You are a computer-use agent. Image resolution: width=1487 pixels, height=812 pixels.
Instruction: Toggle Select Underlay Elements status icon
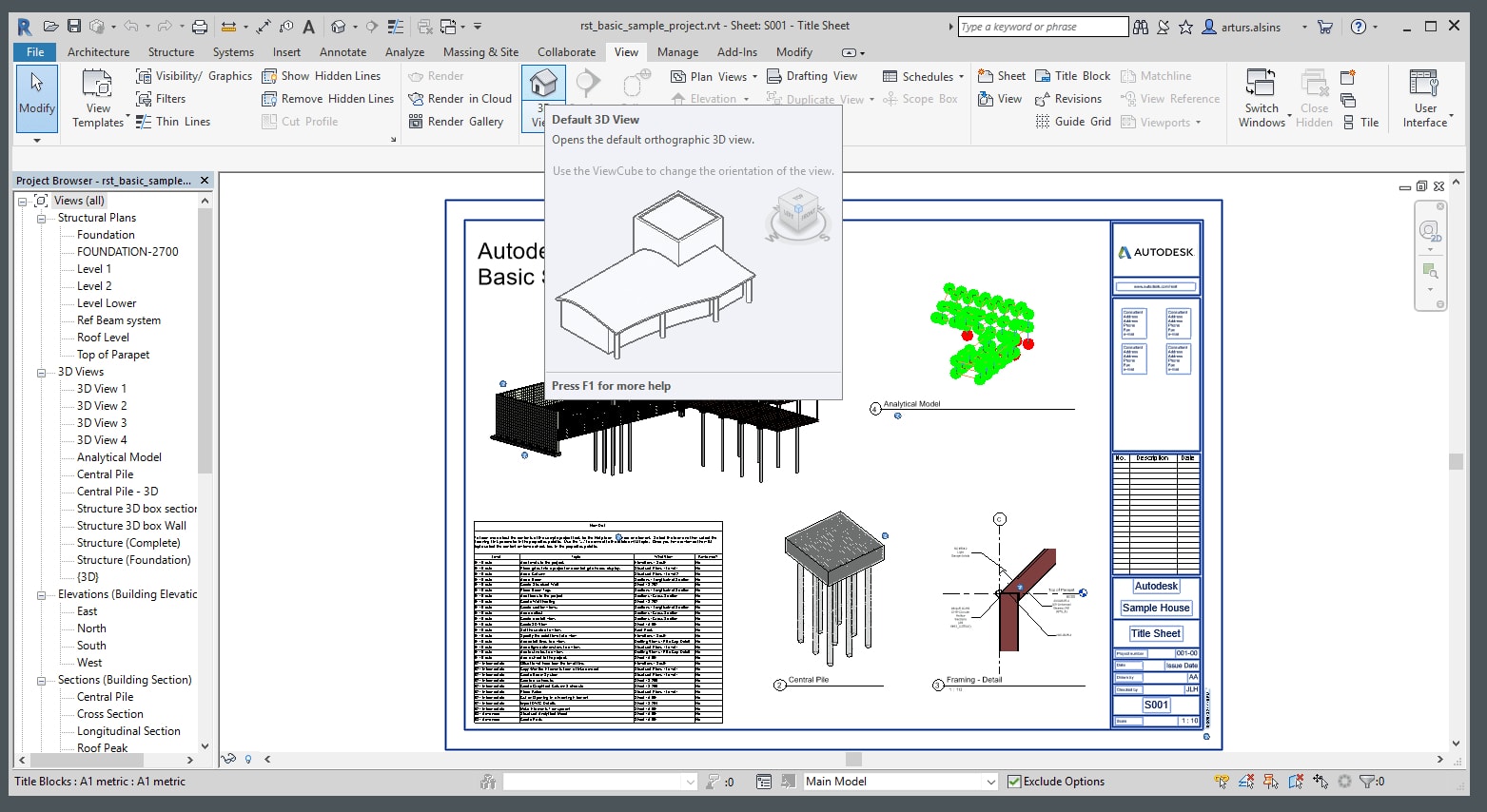tap(1246, 782)
